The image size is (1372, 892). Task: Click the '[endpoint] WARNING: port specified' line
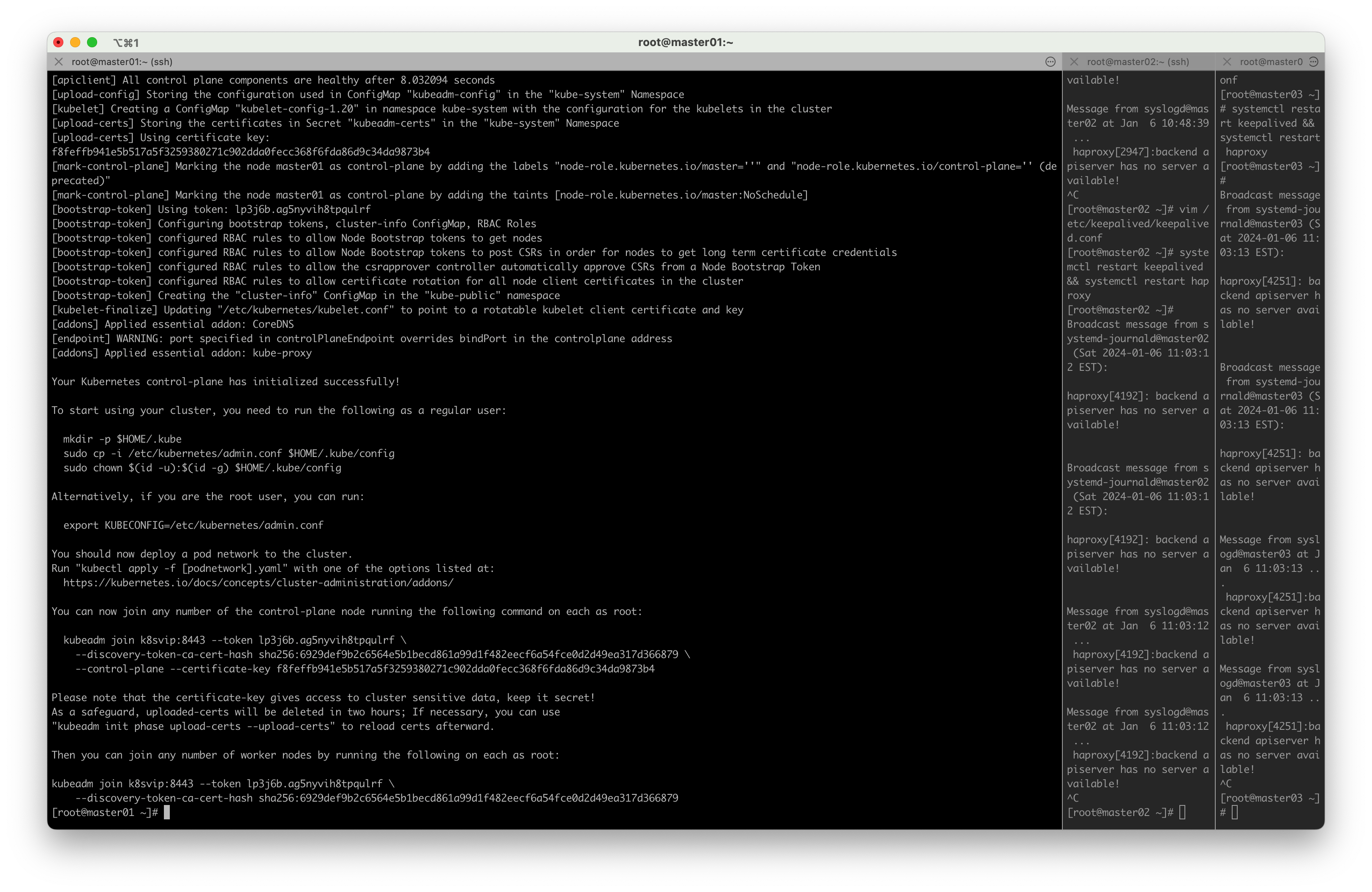click(x=362, y=338)
